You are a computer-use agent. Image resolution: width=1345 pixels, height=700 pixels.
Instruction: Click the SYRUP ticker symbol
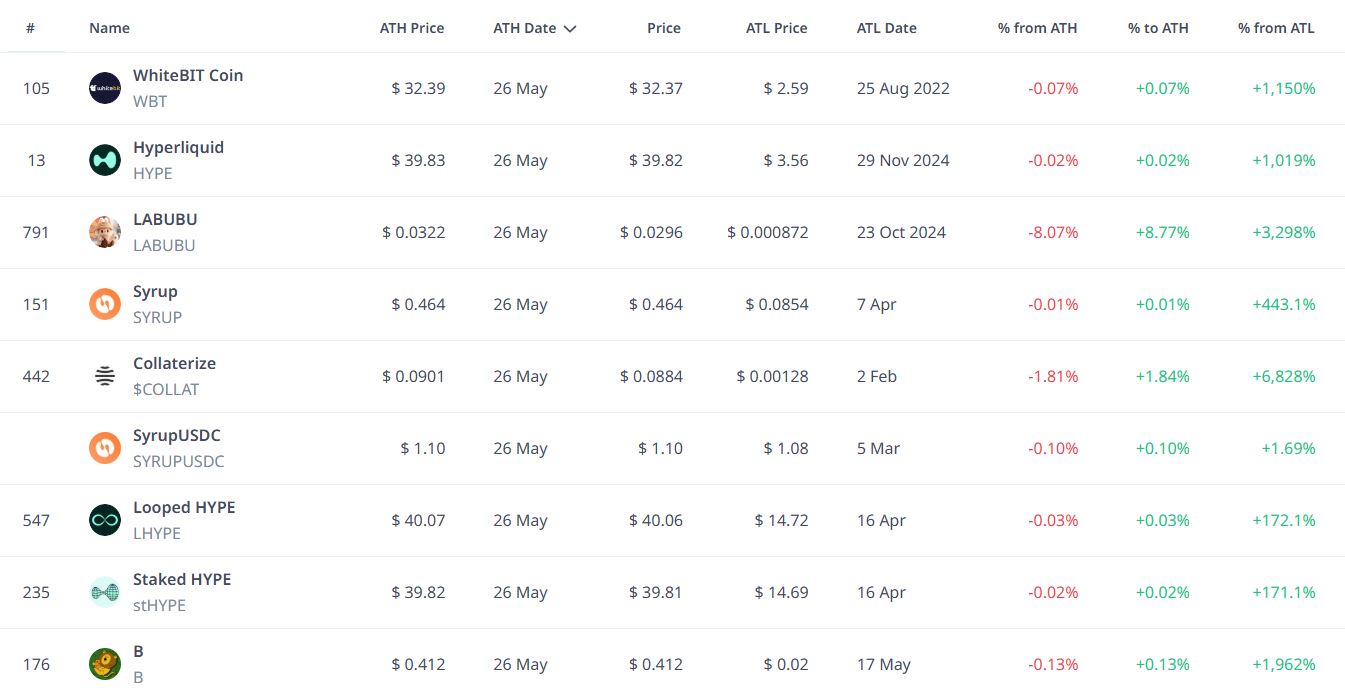(x=157, y=317)
